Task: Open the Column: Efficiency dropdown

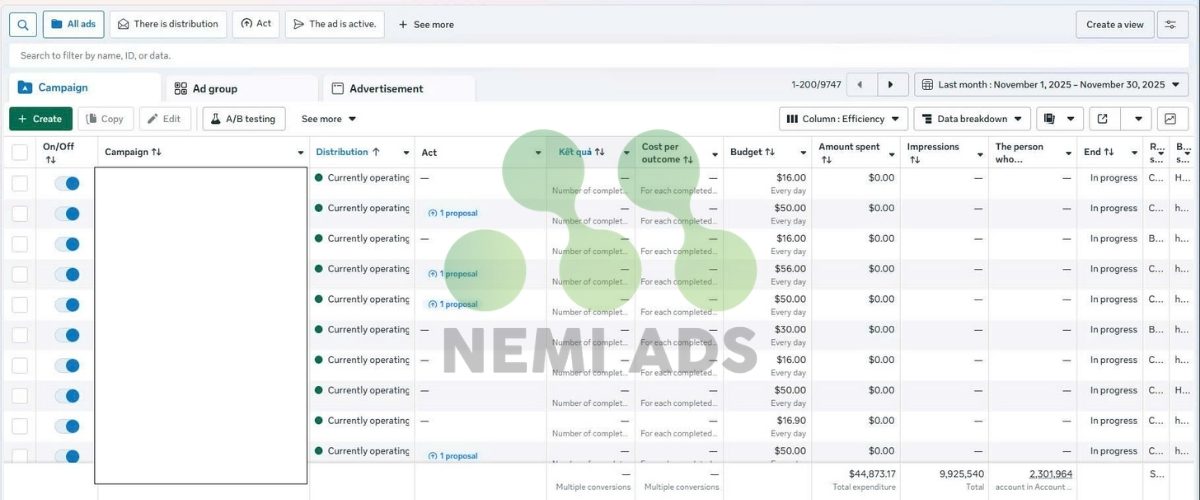Action: [x=844, y=119]
